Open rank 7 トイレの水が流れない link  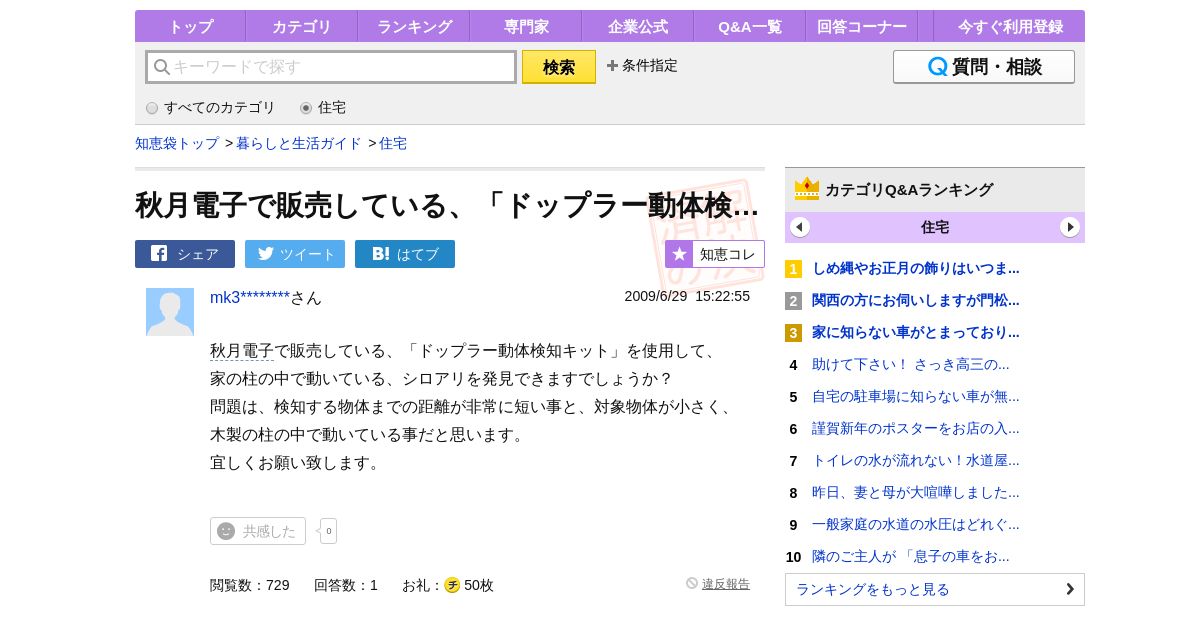(916, 460)
